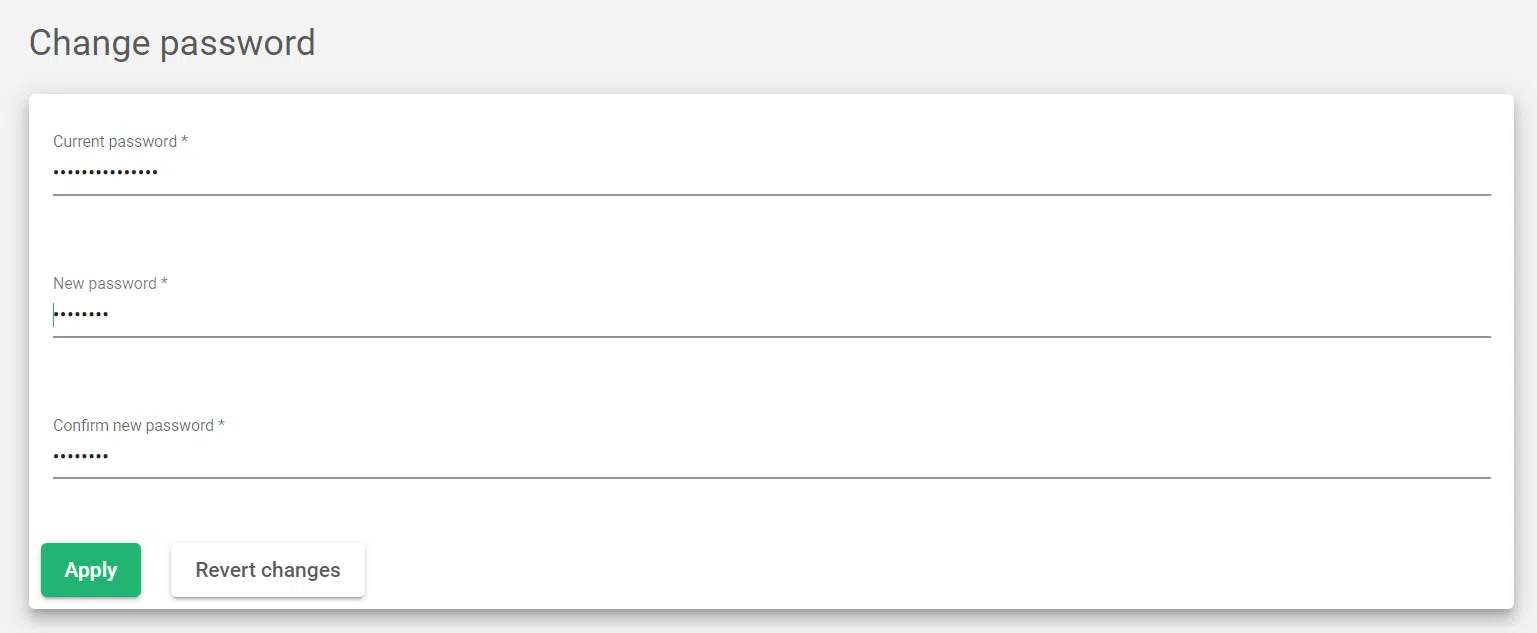The image size is (1537, 633).
Task: Click the New password label
Action: [x=104, y=283]
